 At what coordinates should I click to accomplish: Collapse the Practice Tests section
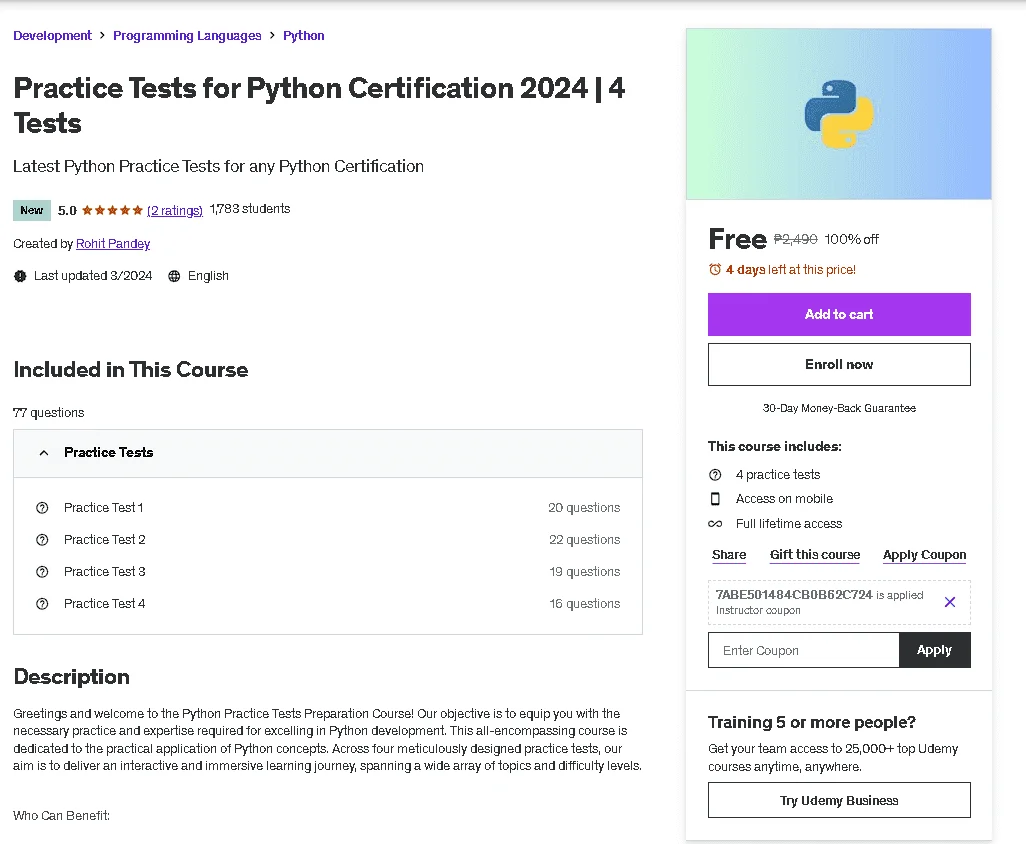tap(44, 453)
